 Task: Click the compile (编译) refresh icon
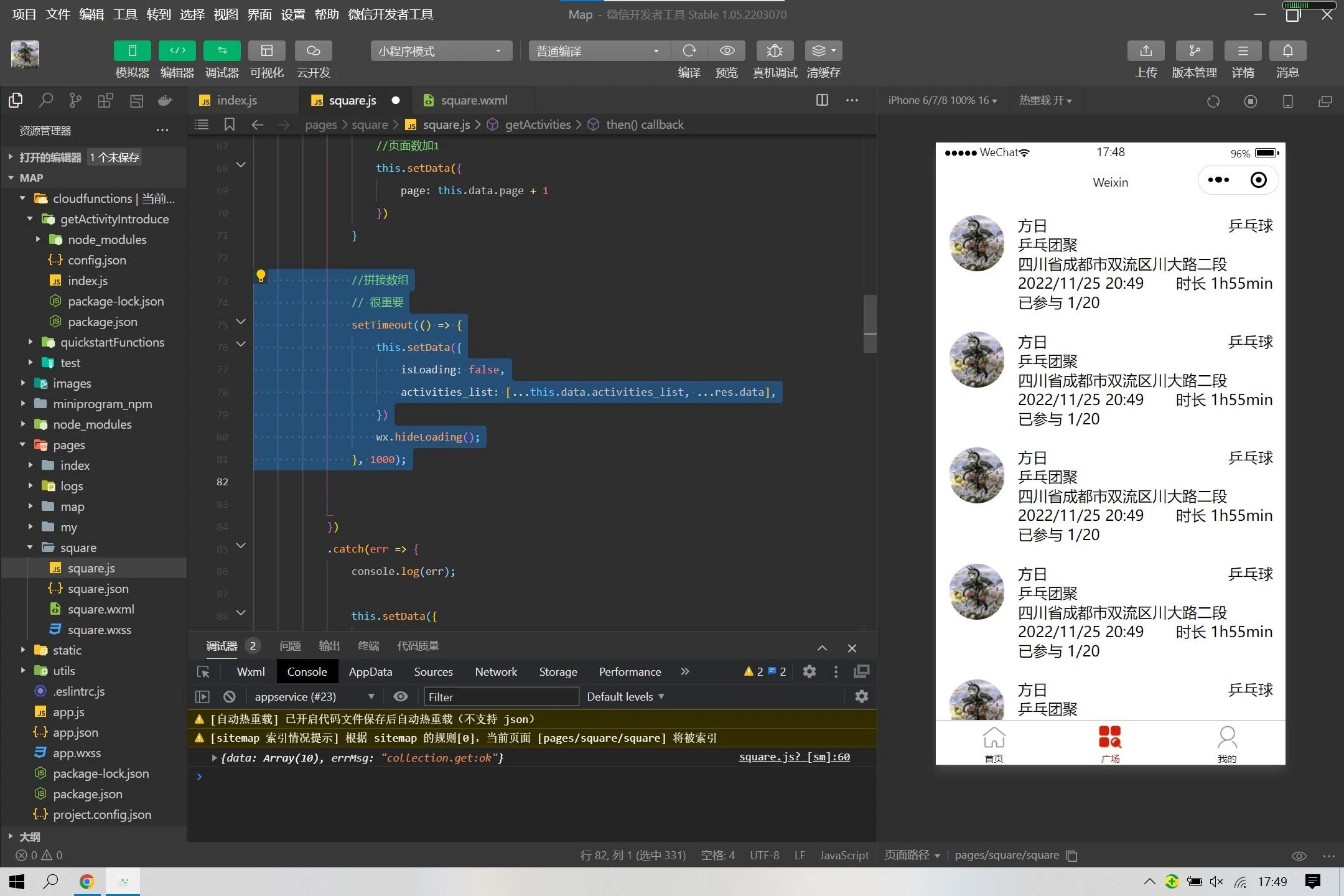689,51
